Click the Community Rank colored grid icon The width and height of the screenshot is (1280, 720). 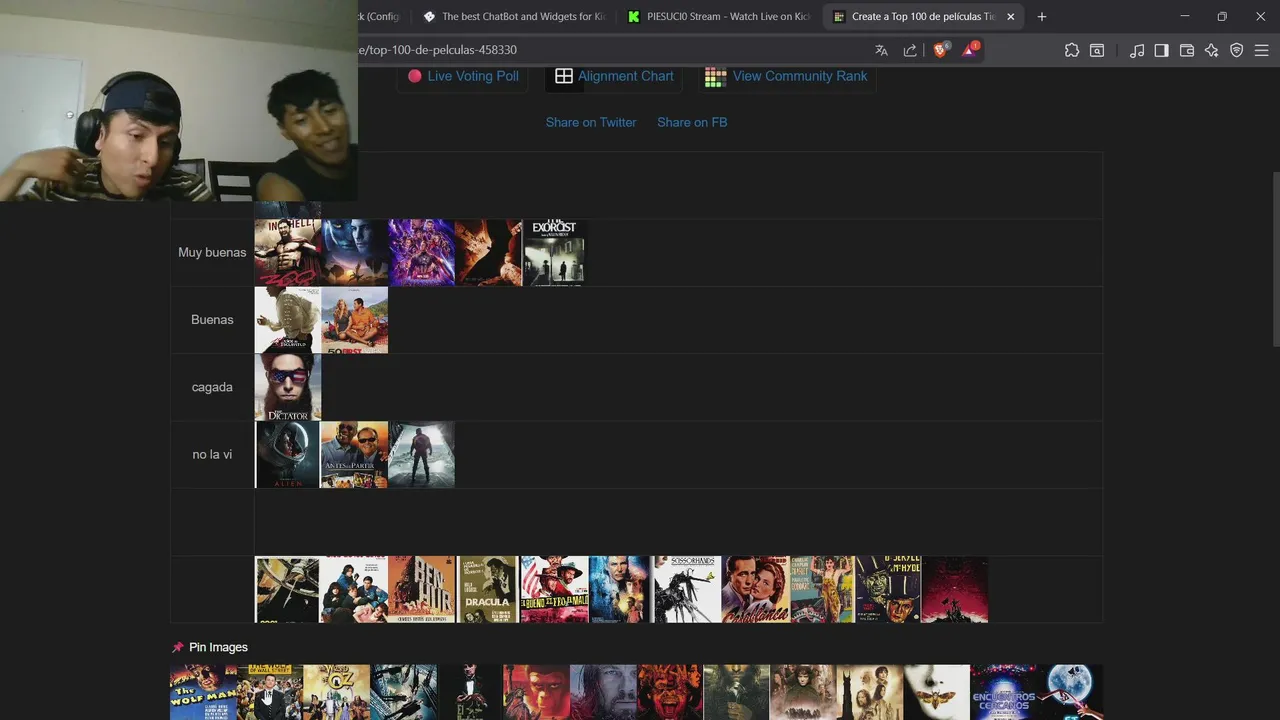[x=715, y=77]
